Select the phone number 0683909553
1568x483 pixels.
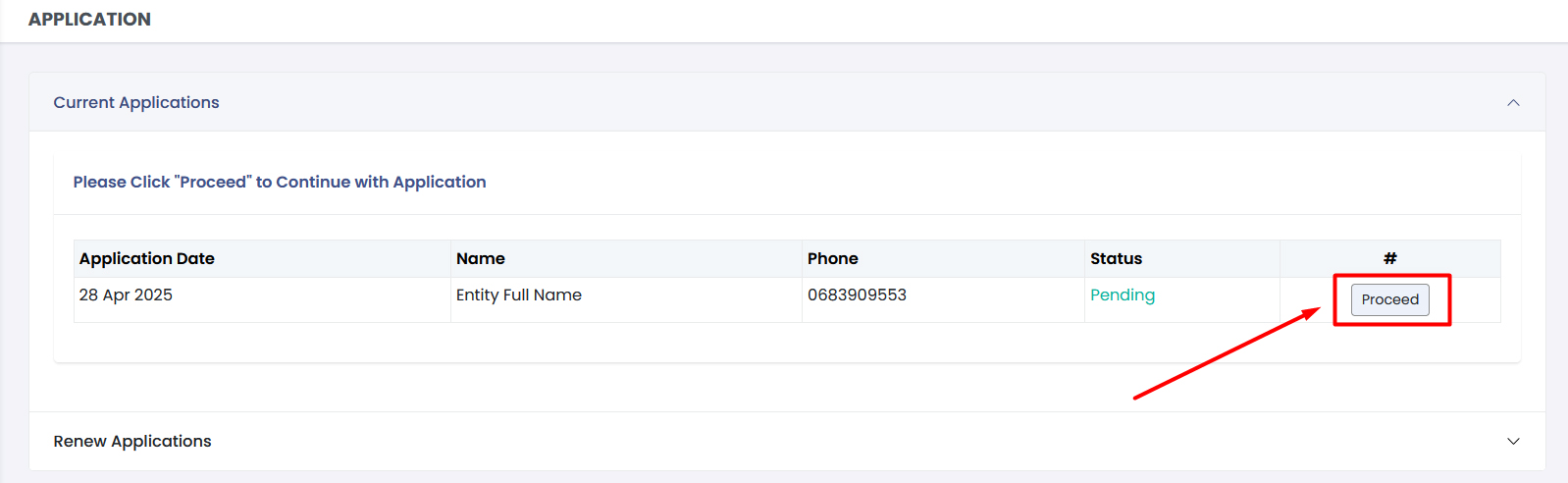point(857,295)
